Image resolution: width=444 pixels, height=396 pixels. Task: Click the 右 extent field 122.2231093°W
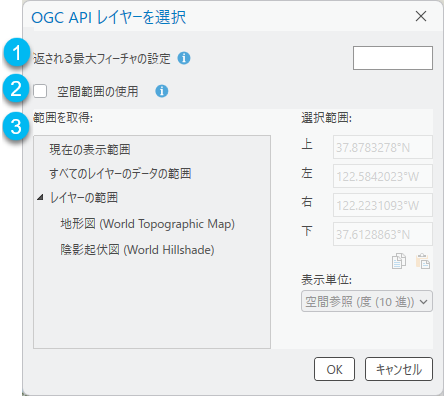coord(383,205)
